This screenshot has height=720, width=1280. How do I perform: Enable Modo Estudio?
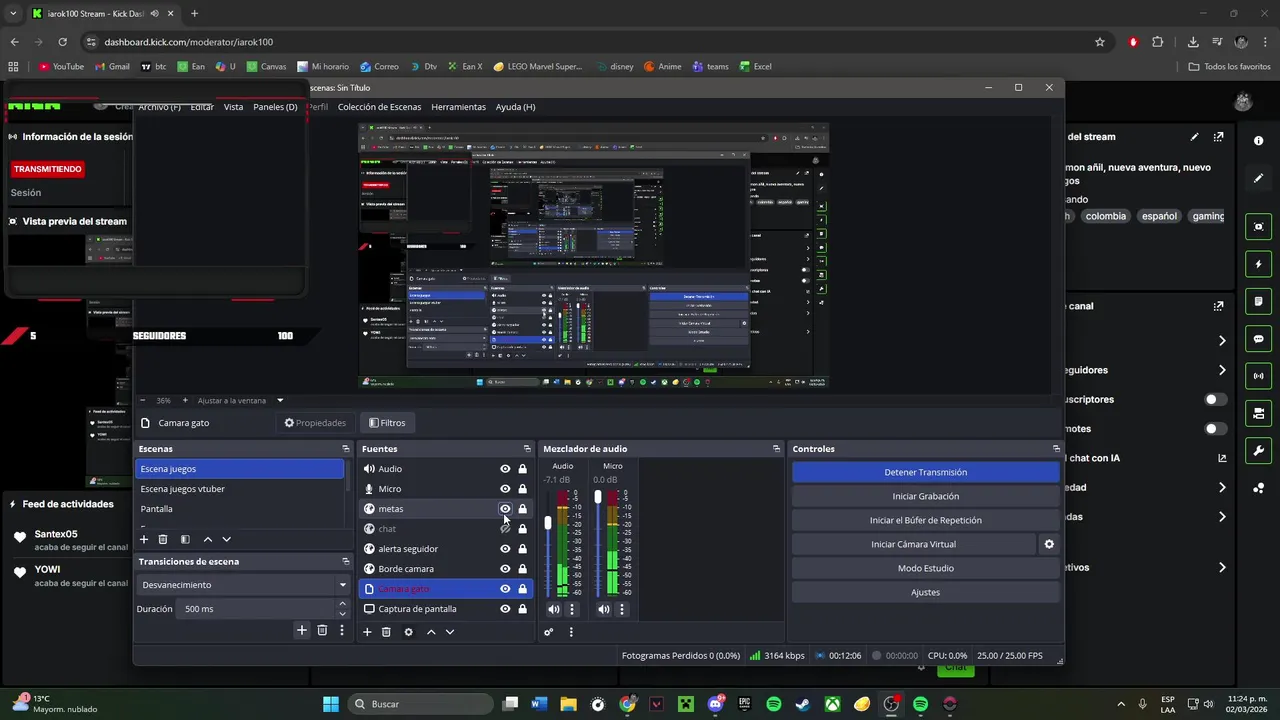point(925,568)
